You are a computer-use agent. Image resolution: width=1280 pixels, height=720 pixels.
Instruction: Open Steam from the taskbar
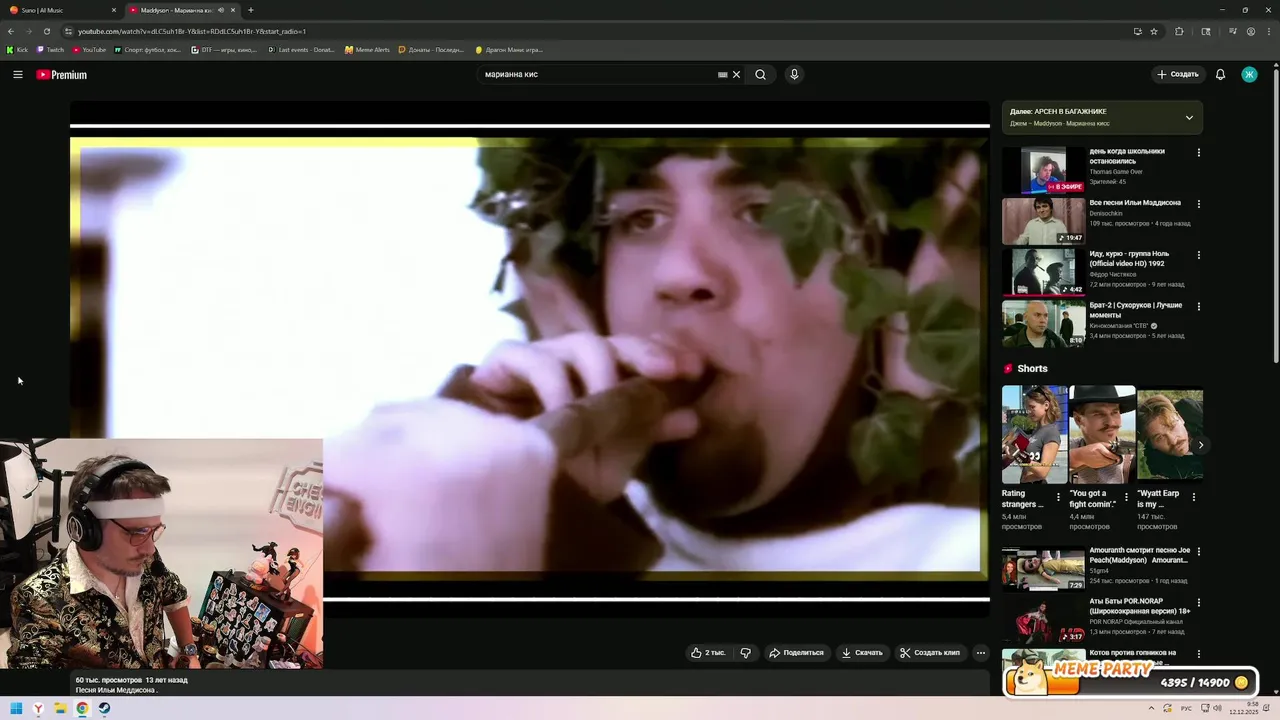click(104, 709)
